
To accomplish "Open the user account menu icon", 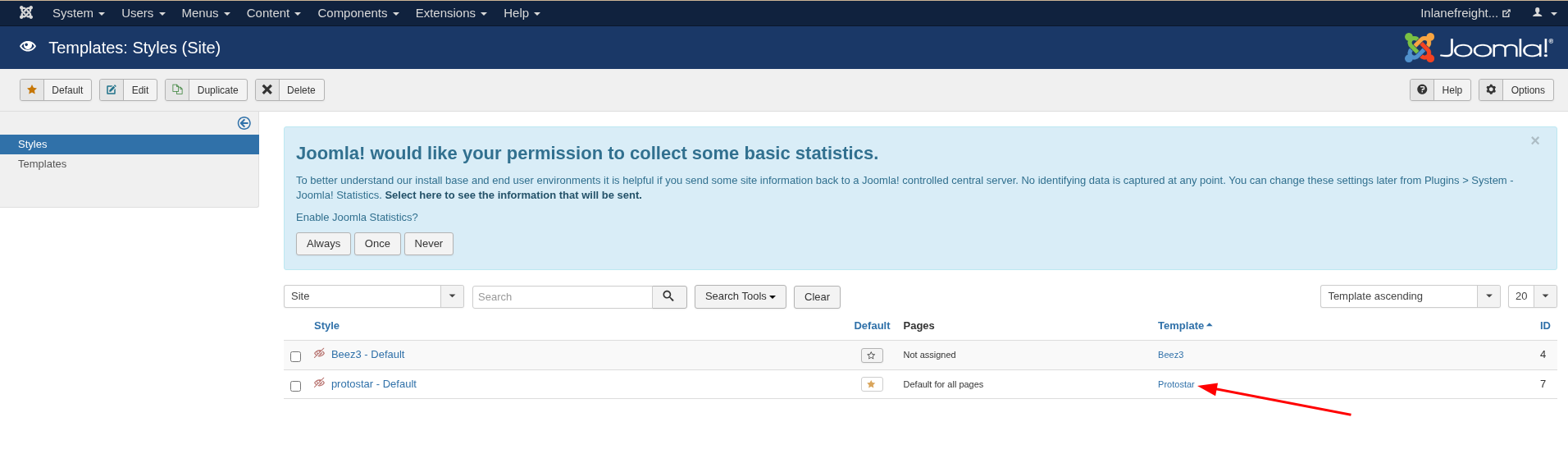I will click(x=1544, y=13).
